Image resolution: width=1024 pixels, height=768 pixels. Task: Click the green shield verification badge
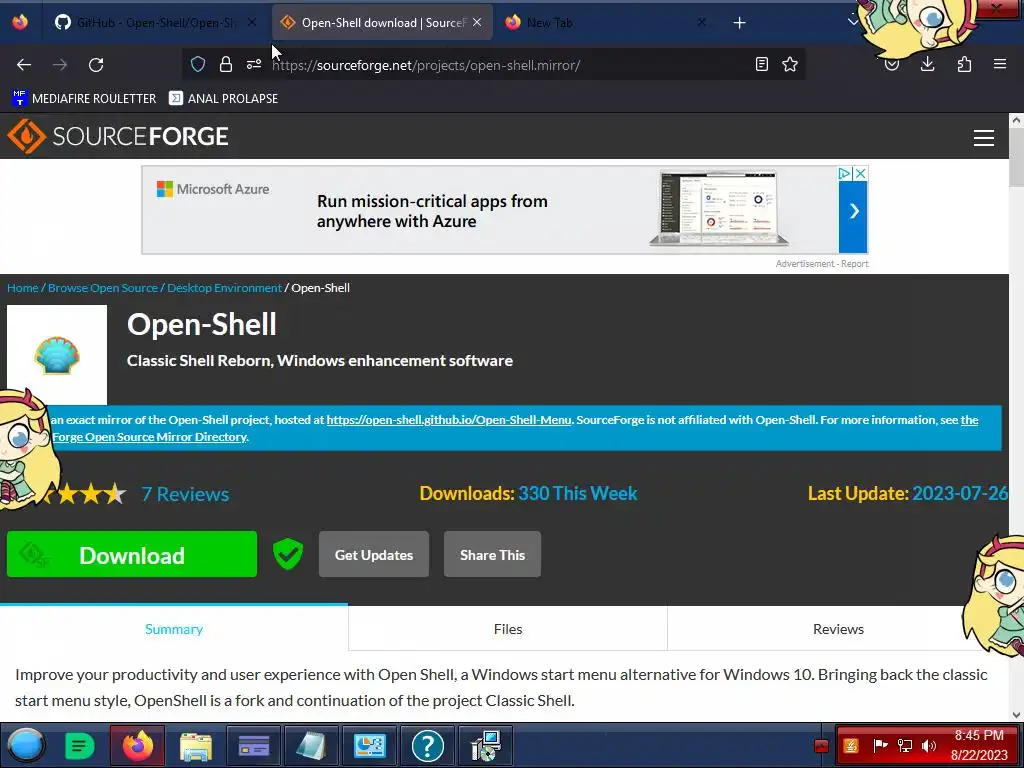(x=288, y=554)
